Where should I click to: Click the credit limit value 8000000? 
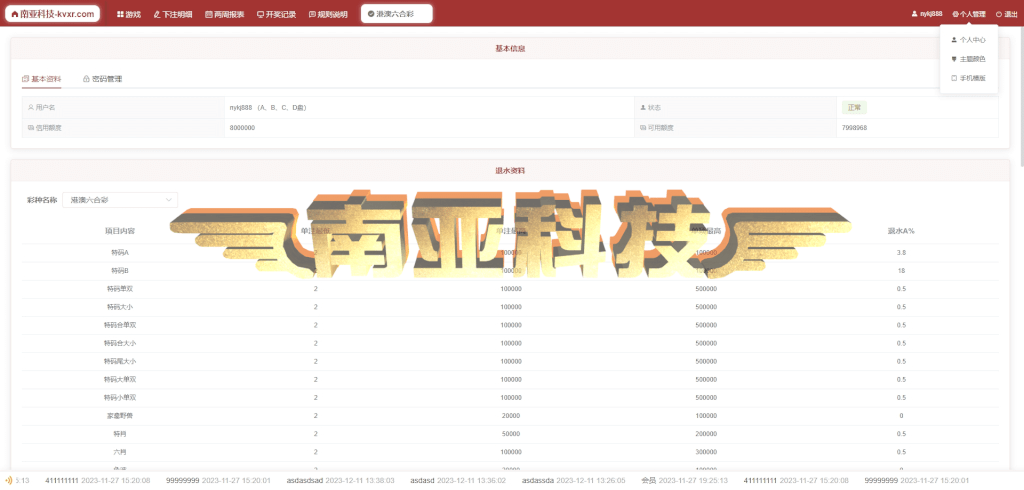pyautogui.click(x=242, y=128)
